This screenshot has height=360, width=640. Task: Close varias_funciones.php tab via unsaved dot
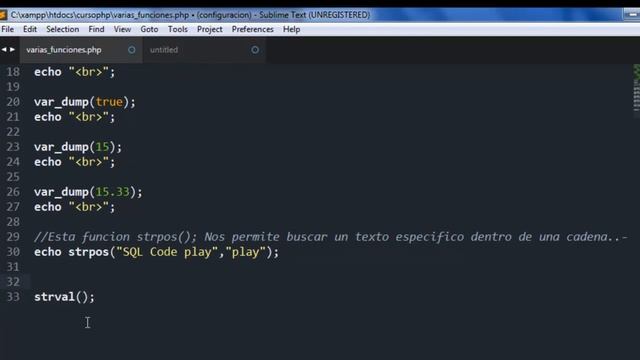(132, 50)
